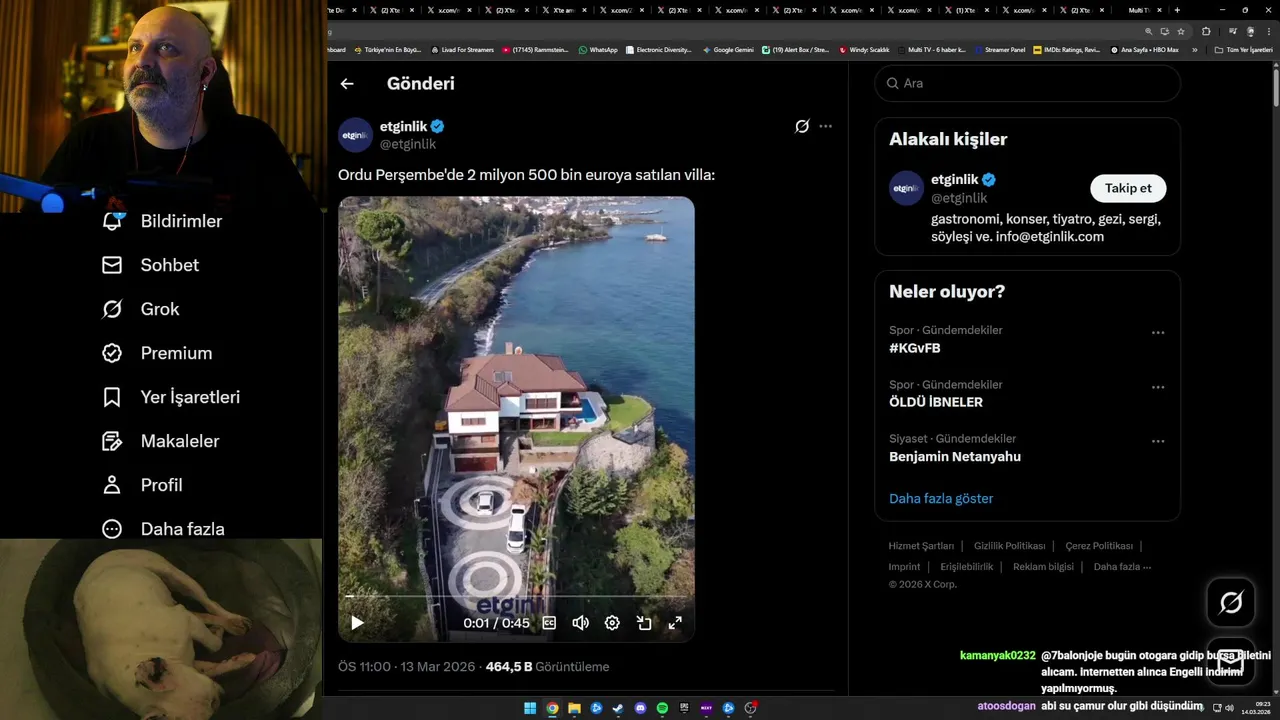
Task: Open Steam from the taskbar
Action: click(x=618, y=708)
